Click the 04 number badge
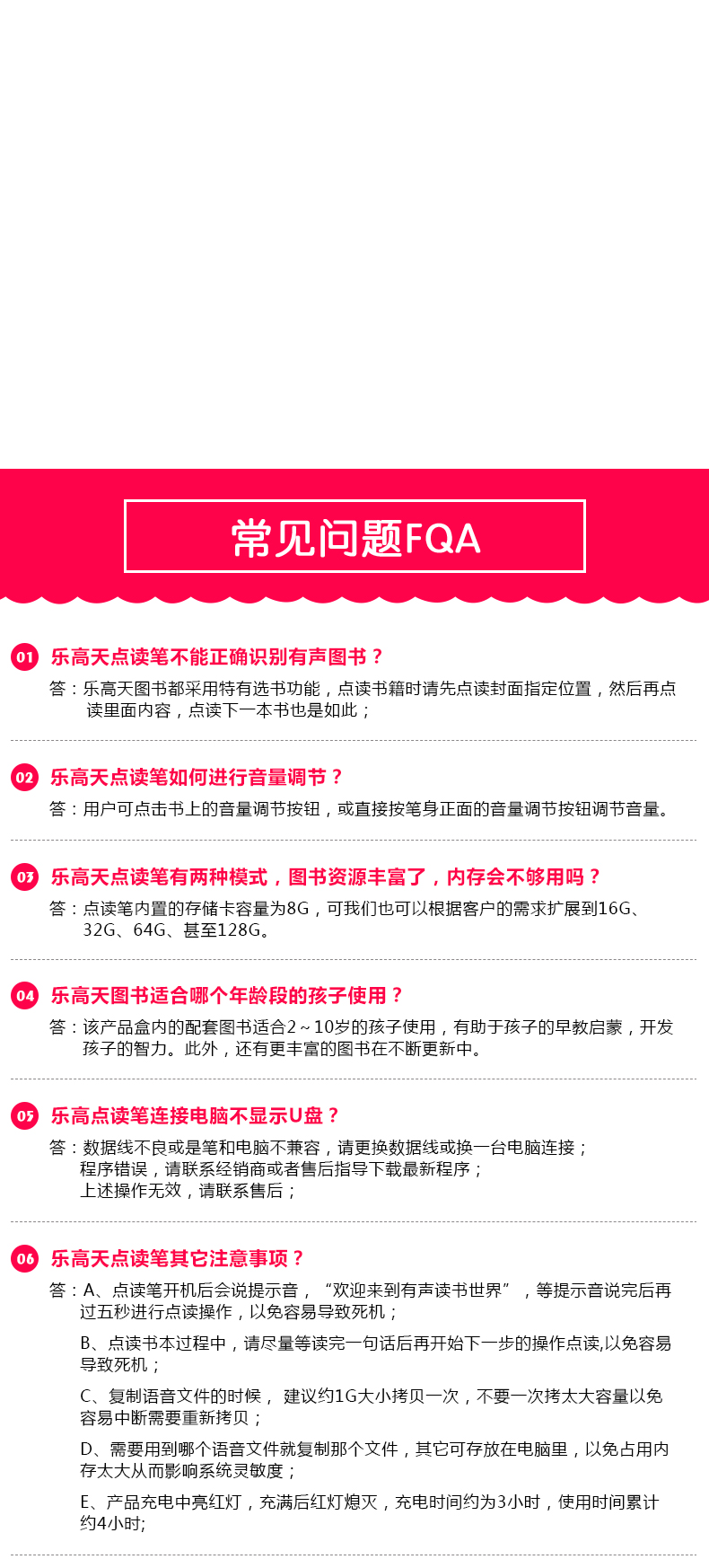The width and height of the screenshot is (709, 1568). point(24,995)
